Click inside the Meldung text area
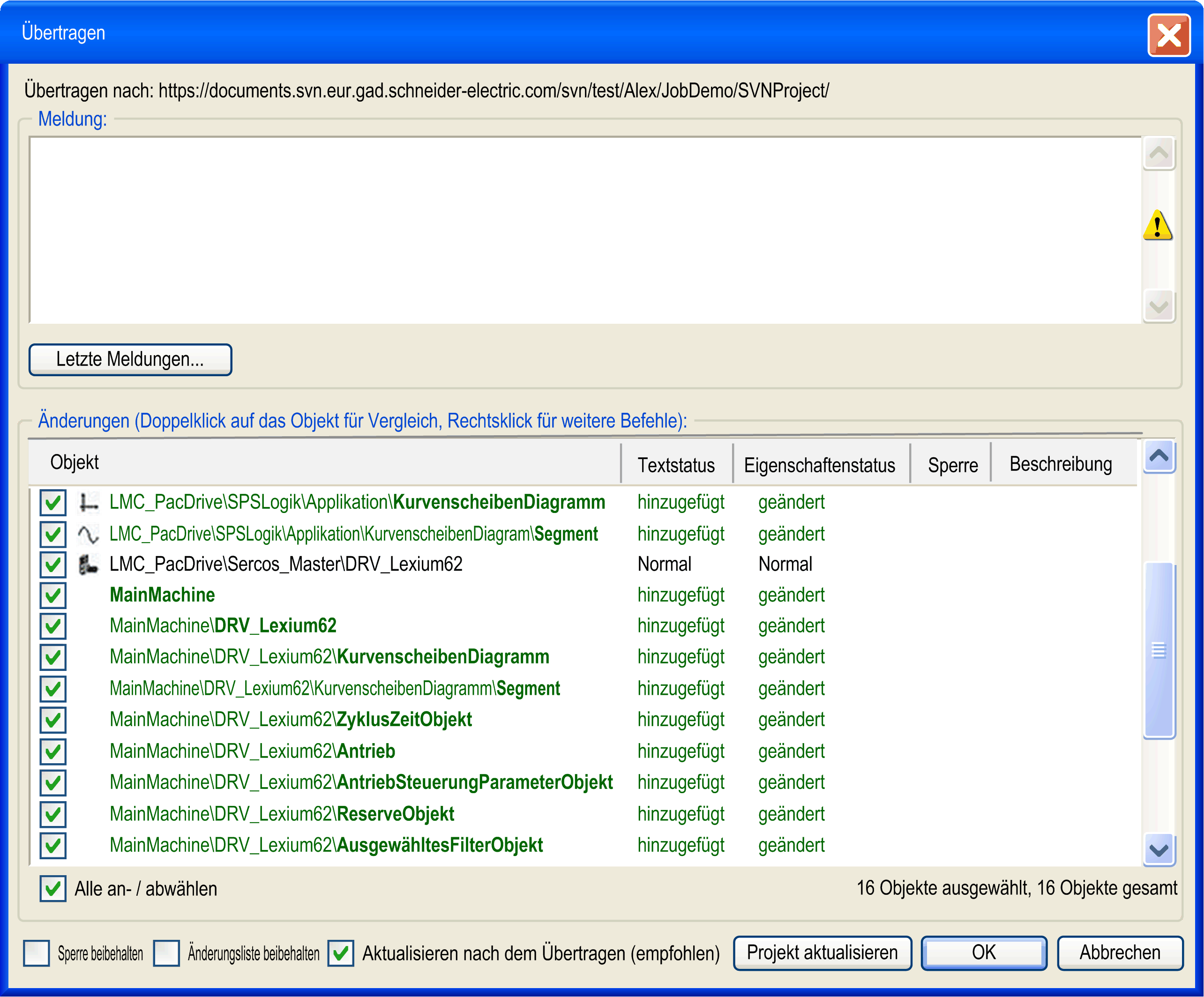 tap(585, 230)
